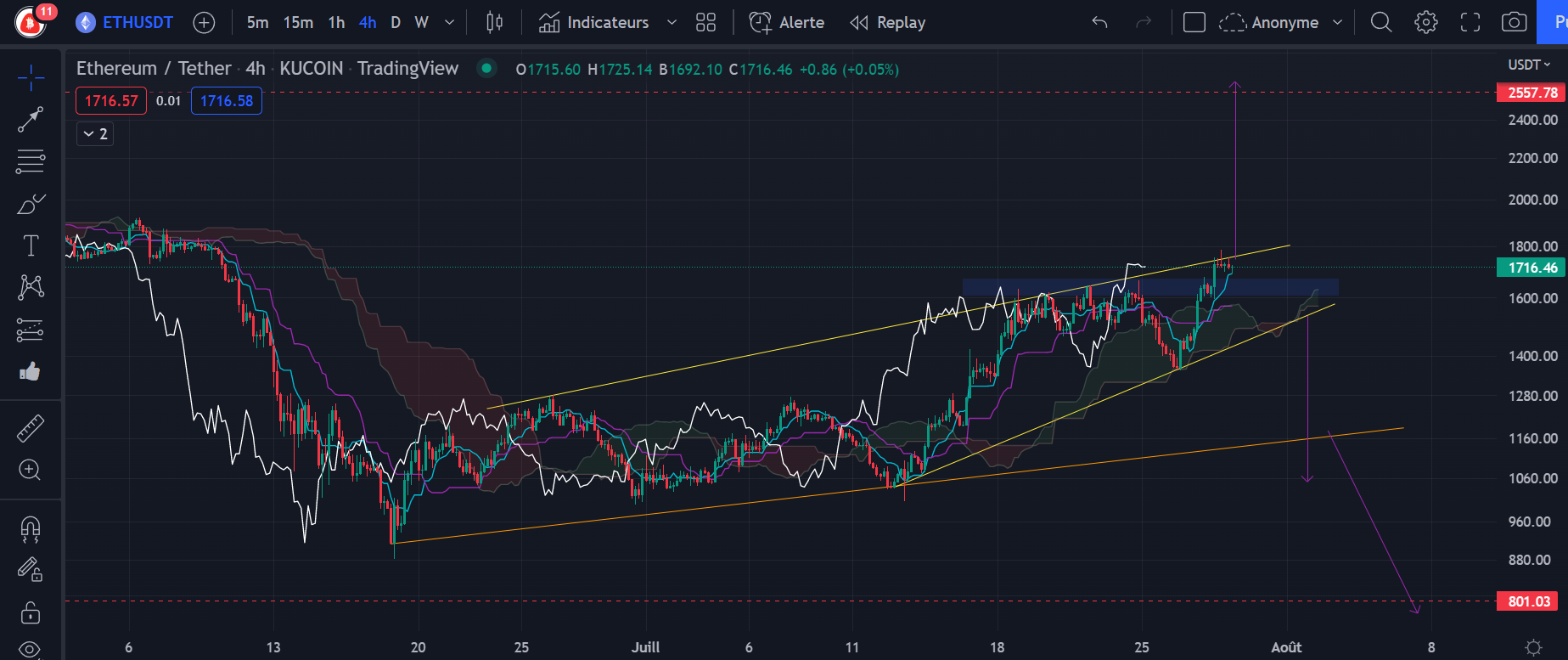Open the Indicateurs panel
Image resolution: width=1568 pixels, height=660 pixels.
(594, 22)
